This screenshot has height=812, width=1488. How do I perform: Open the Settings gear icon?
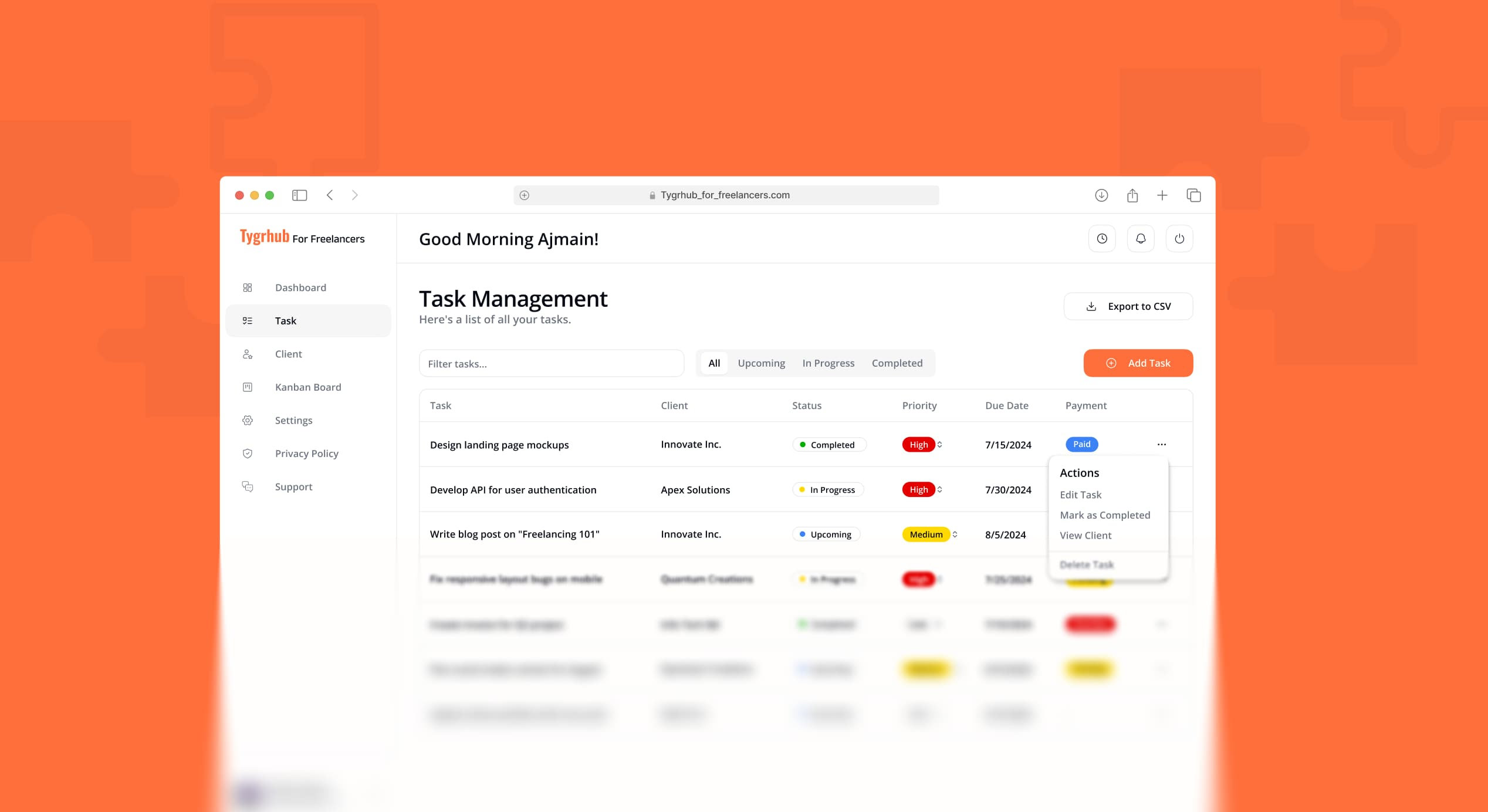(248, 420)
